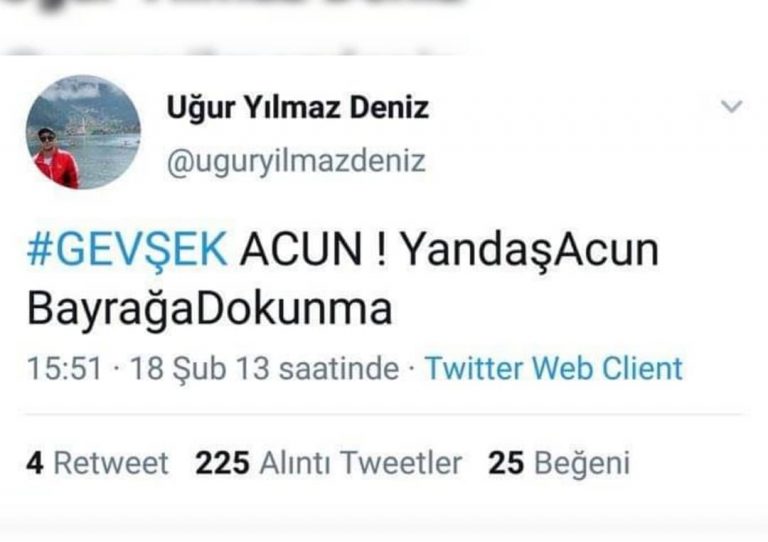Click the BayrağaDokunma text line

point(210,309)
